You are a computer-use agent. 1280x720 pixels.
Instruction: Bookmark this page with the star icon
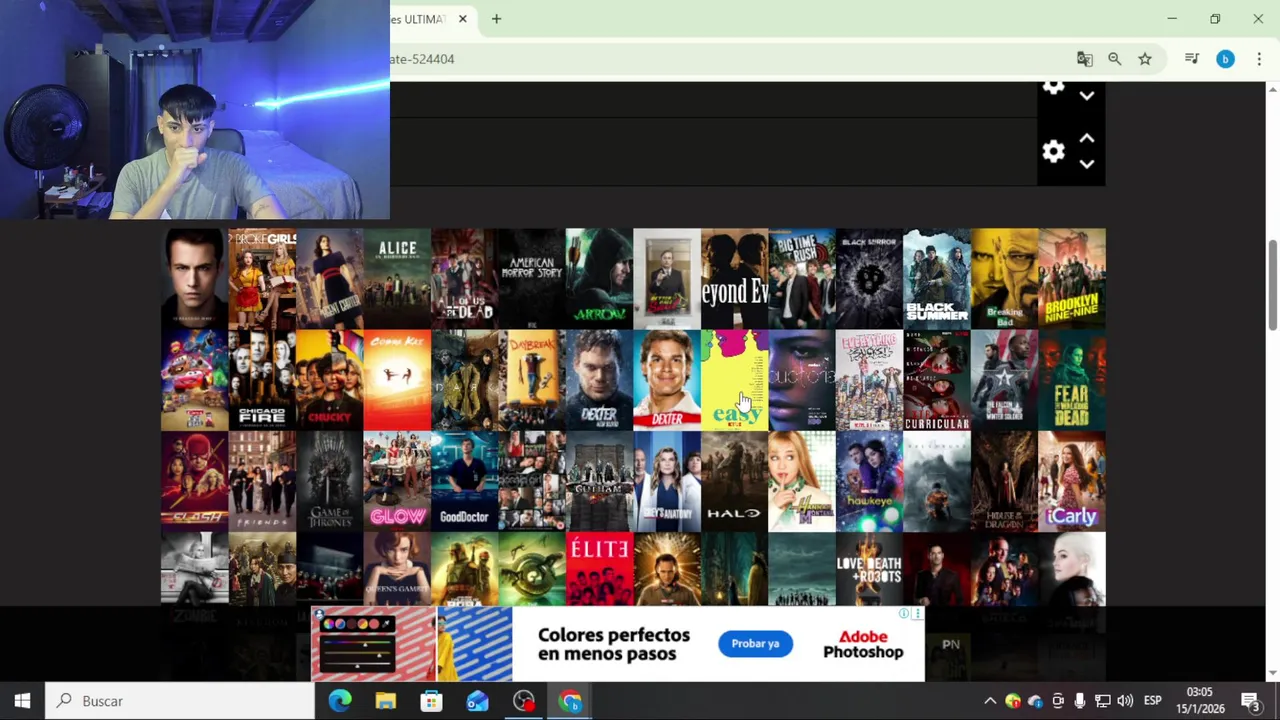[x=1145, y=59]
